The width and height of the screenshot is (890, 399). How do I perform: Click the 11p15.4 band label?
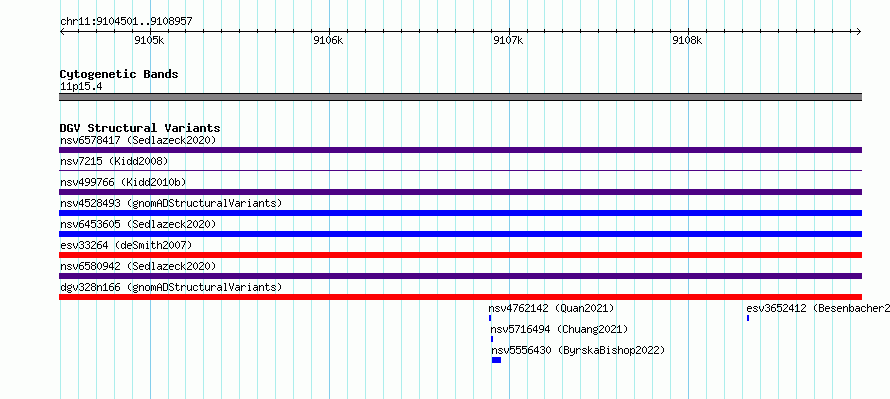[81, 87]
